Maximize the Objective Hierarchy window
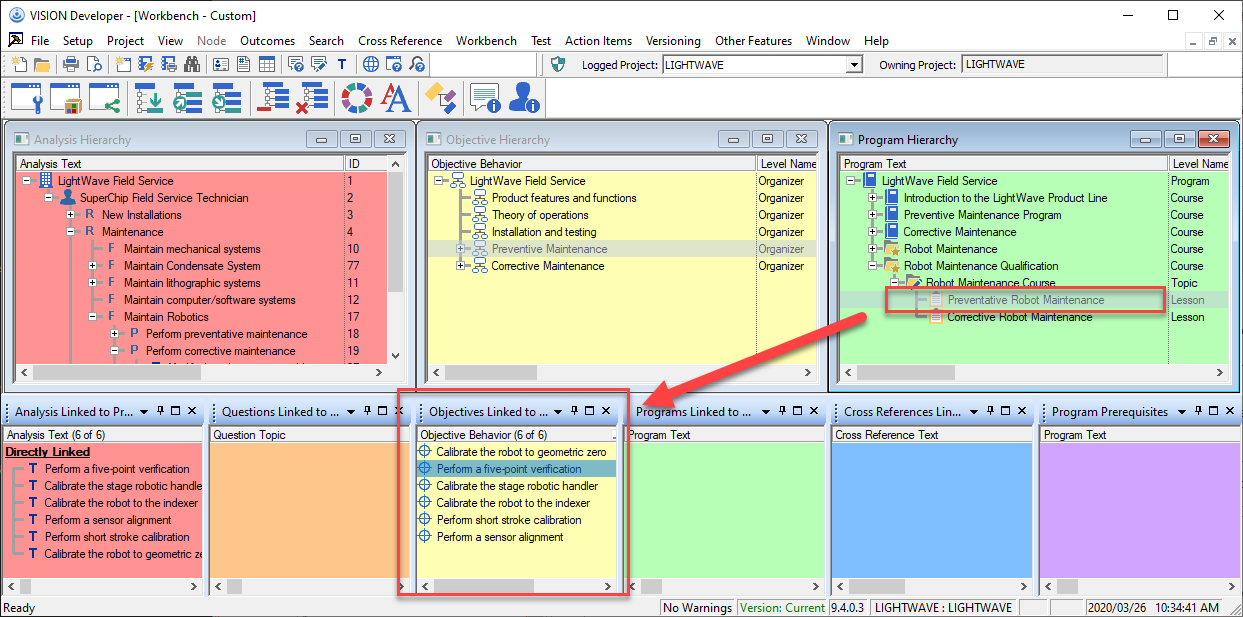Image resolution: width=1243 pixels, height=617 pixels. click(767, 139)
